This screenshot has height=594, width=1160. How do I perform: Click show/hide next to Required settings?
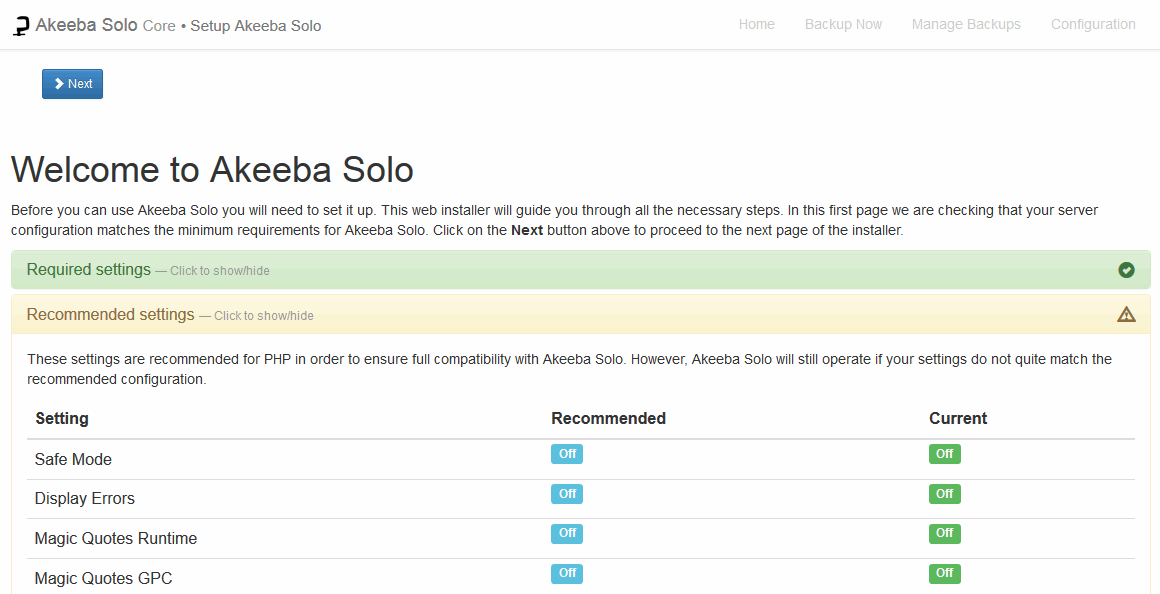coord(222,270)
